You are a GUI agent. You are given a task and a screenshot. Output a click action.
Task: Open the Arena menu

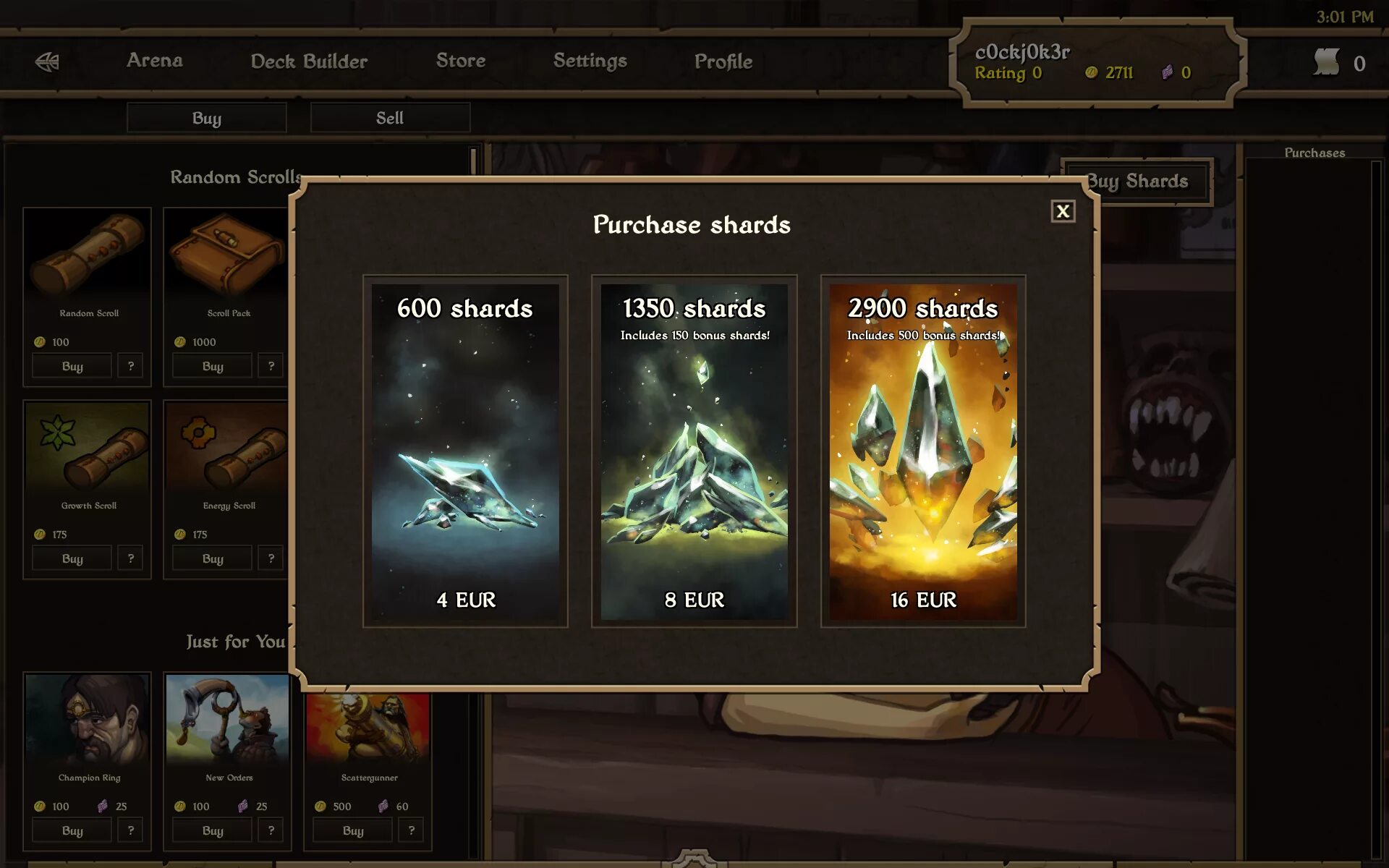(155, 61)
